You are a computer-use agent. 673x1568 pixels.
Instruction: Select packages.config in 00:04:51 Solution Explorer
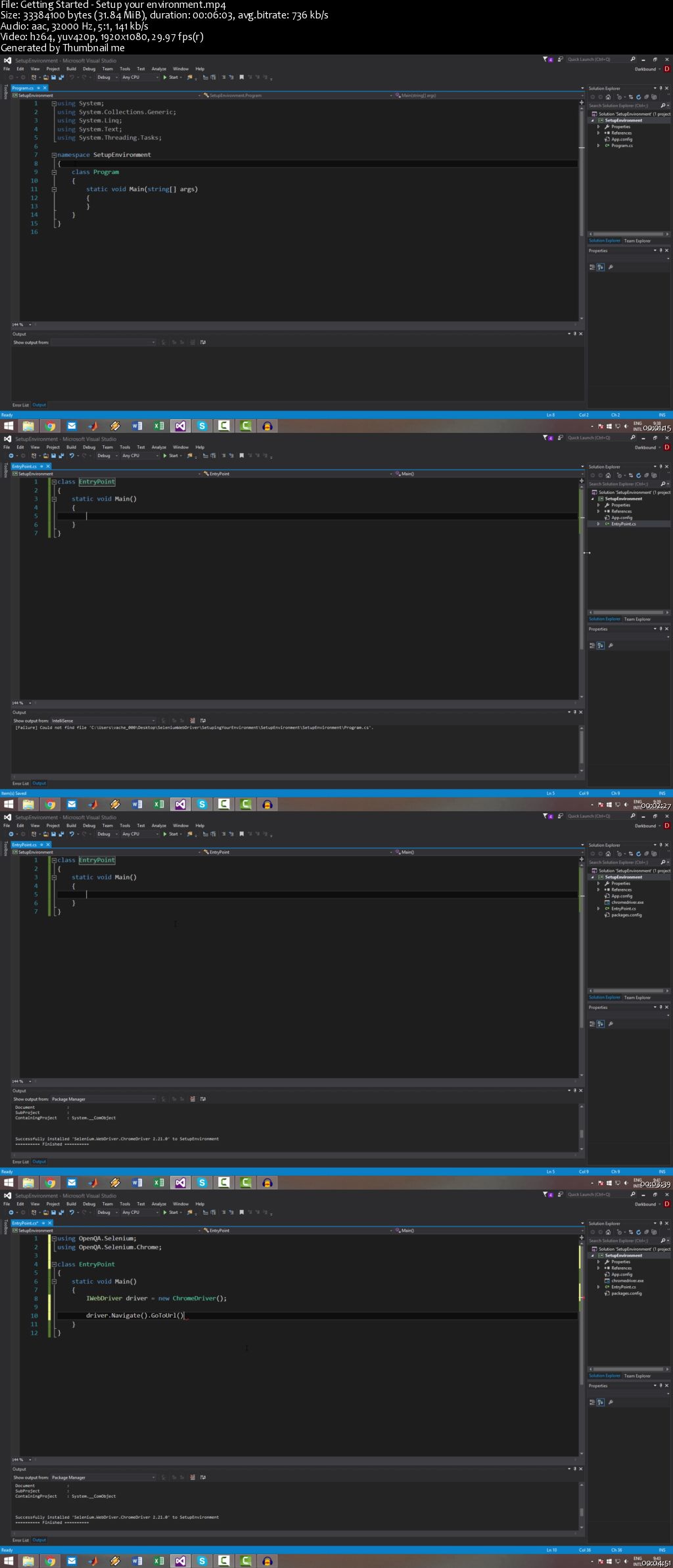pyautogui.click(x=626, y=1293)
